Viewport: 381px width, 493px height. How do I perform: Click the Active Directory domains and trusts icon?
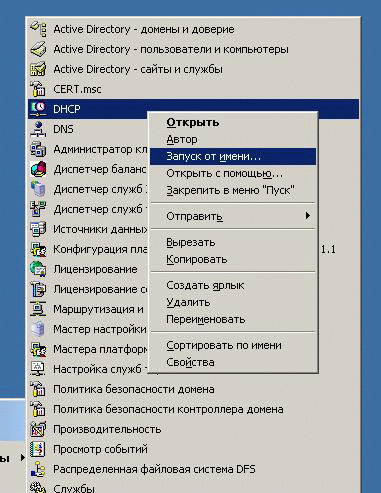pyautogui.click(x=38, y=29)
